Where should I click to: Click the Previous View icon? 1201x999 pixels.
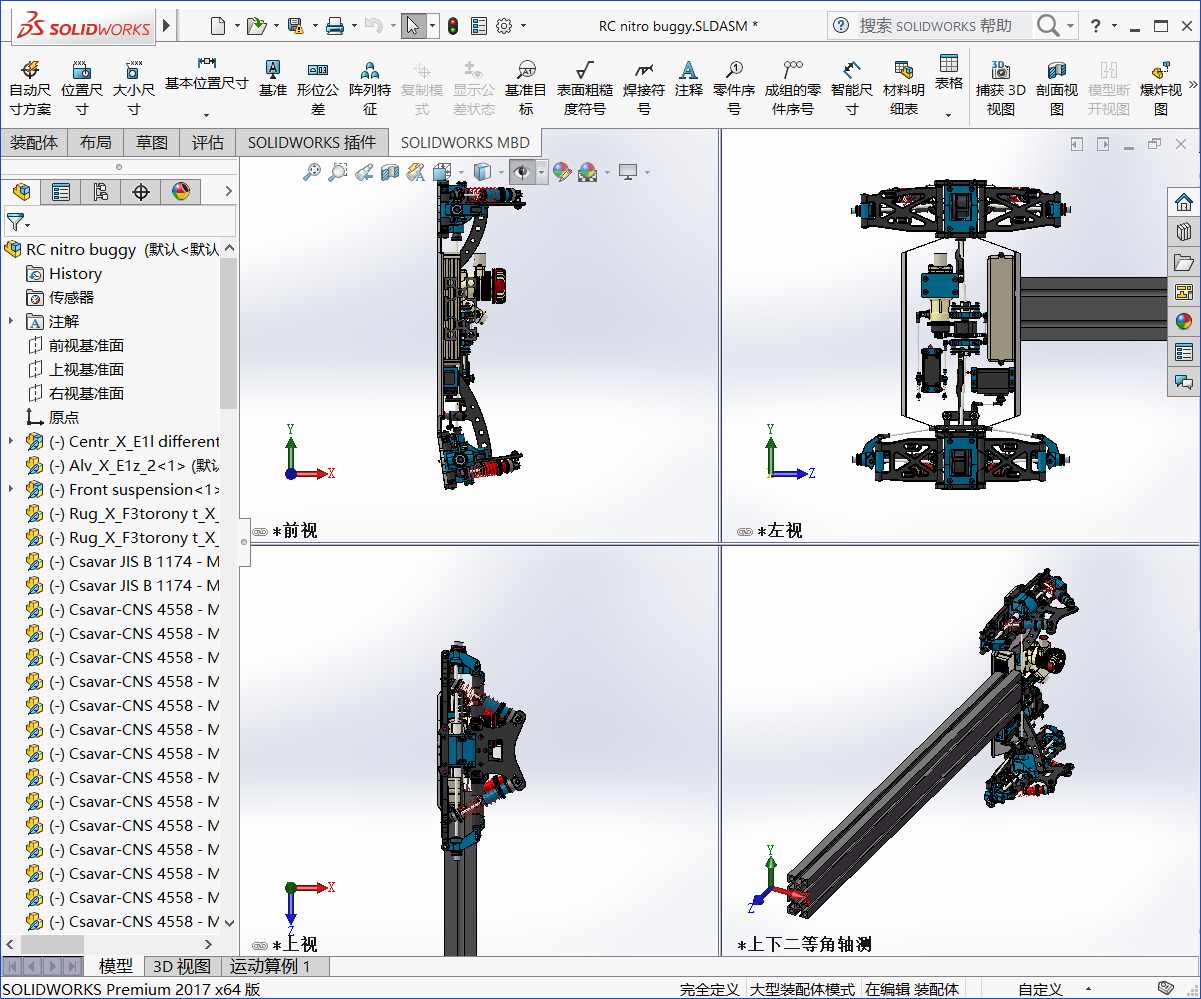pos(364,172)
